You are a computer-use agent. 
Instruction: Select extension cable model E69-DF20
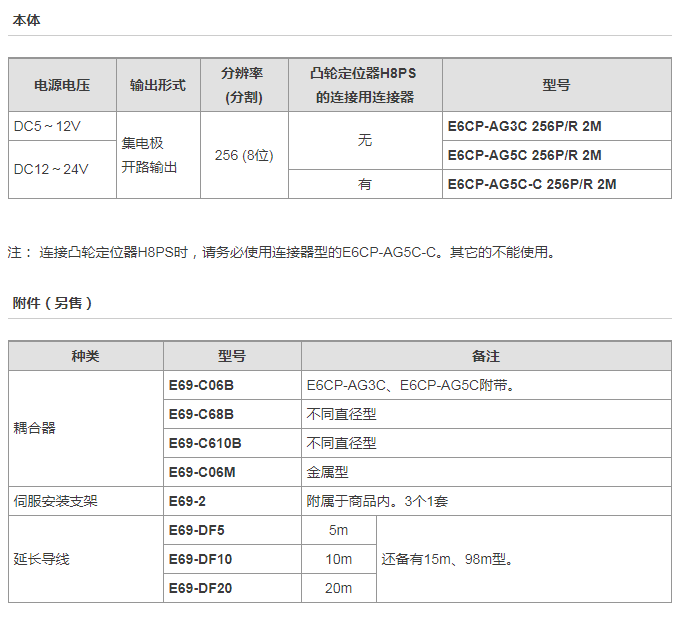[x=200, y=588]
